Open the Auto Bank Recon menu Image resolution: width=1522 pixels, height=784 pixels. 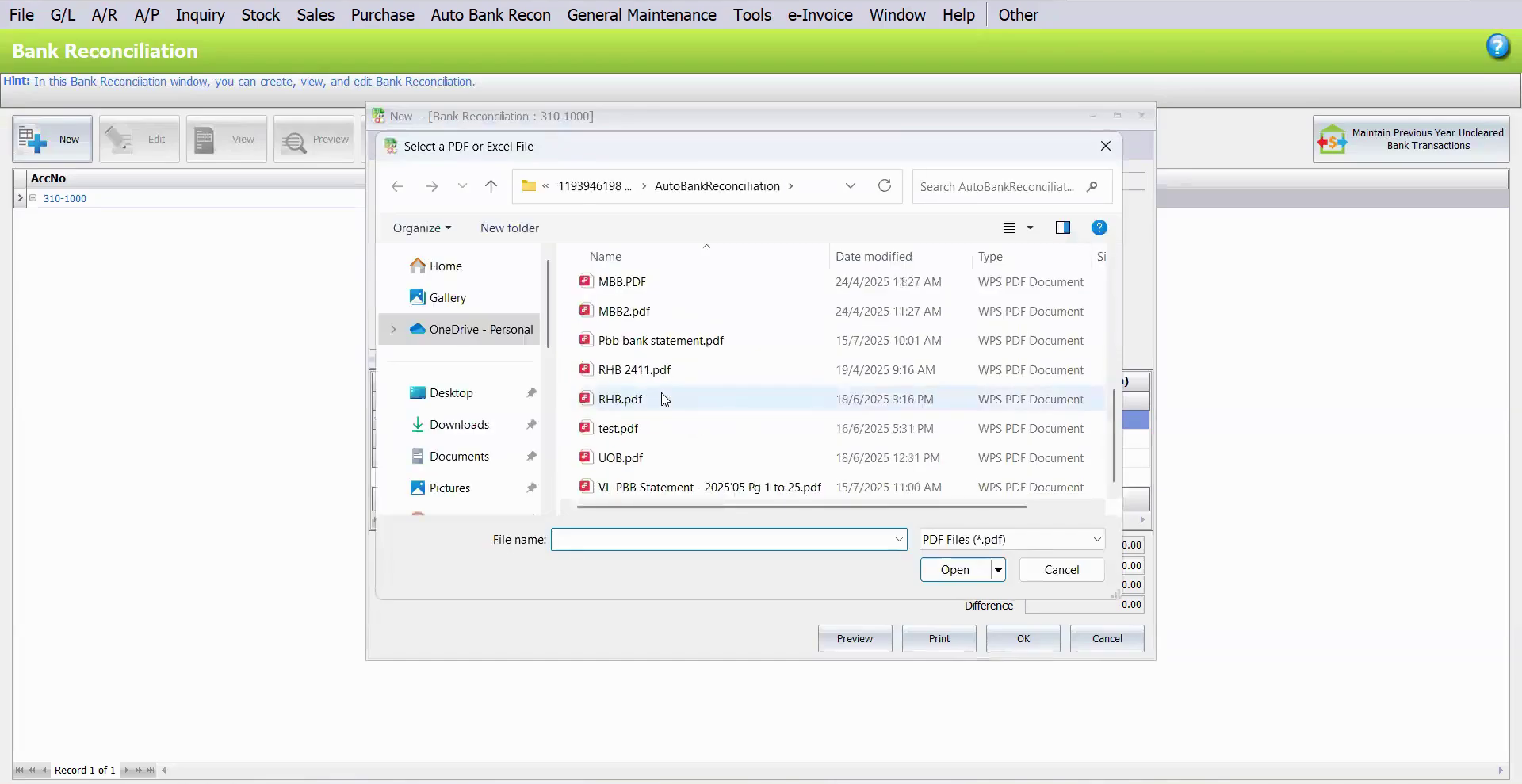(491, 15)
